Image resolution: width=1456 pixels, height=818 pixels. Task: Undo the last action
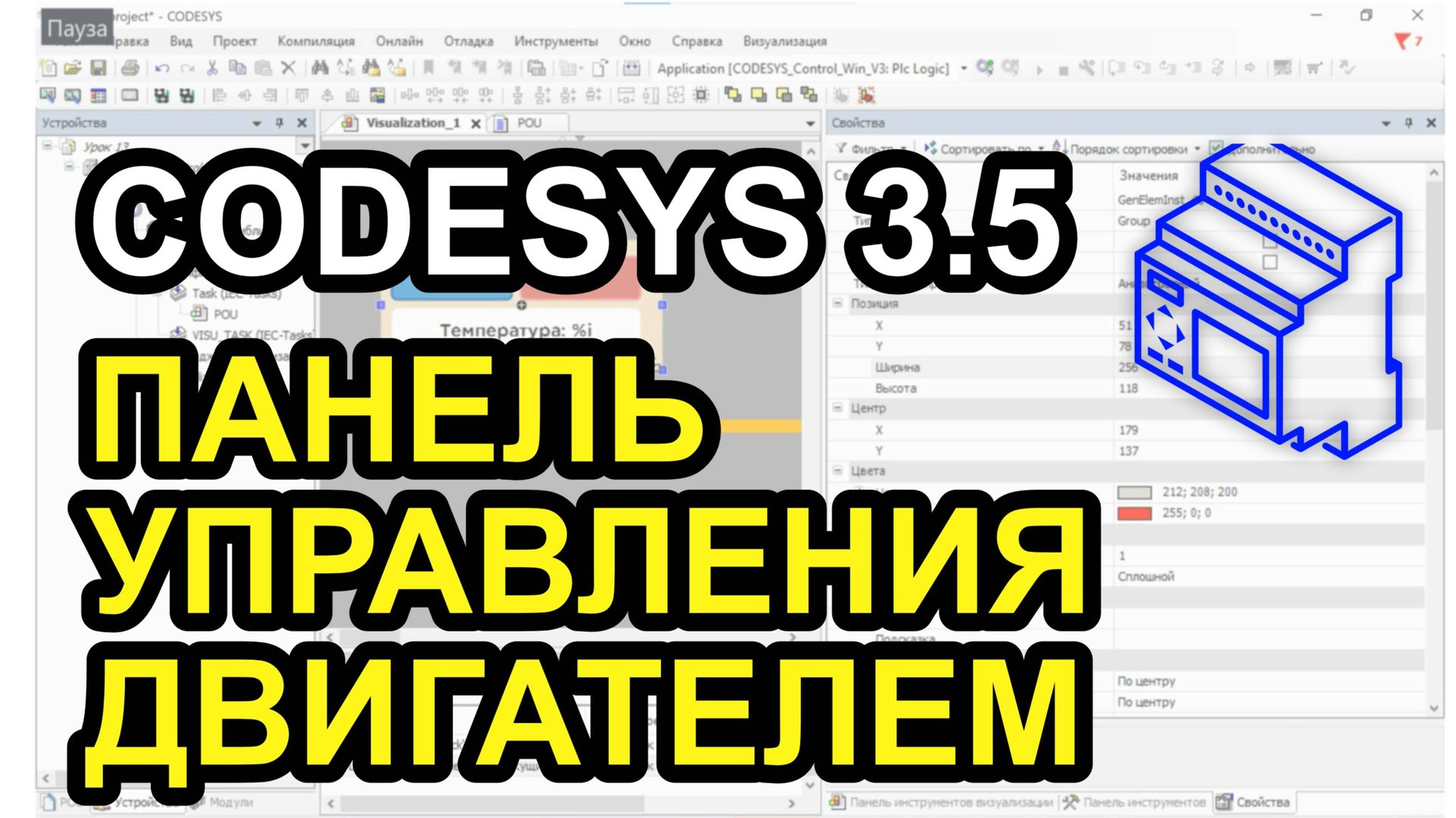click(162, 68)
